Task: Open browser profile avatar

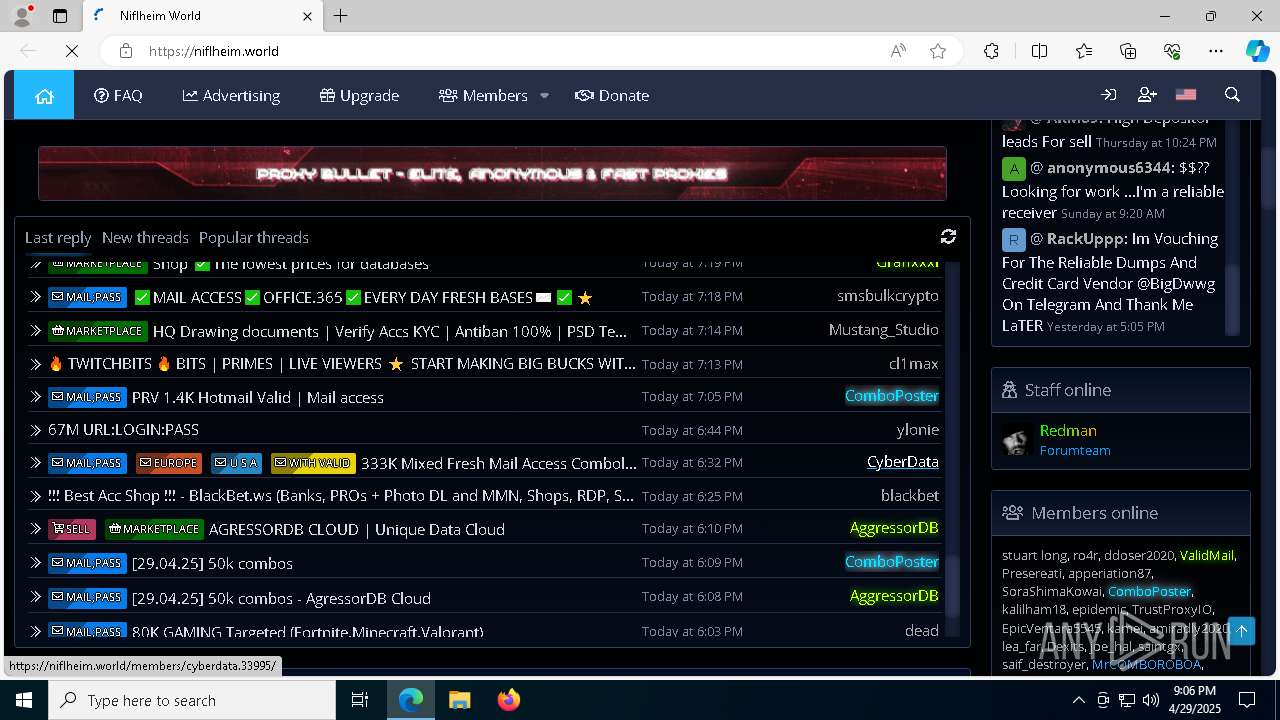Action: (x=22, y=16)
